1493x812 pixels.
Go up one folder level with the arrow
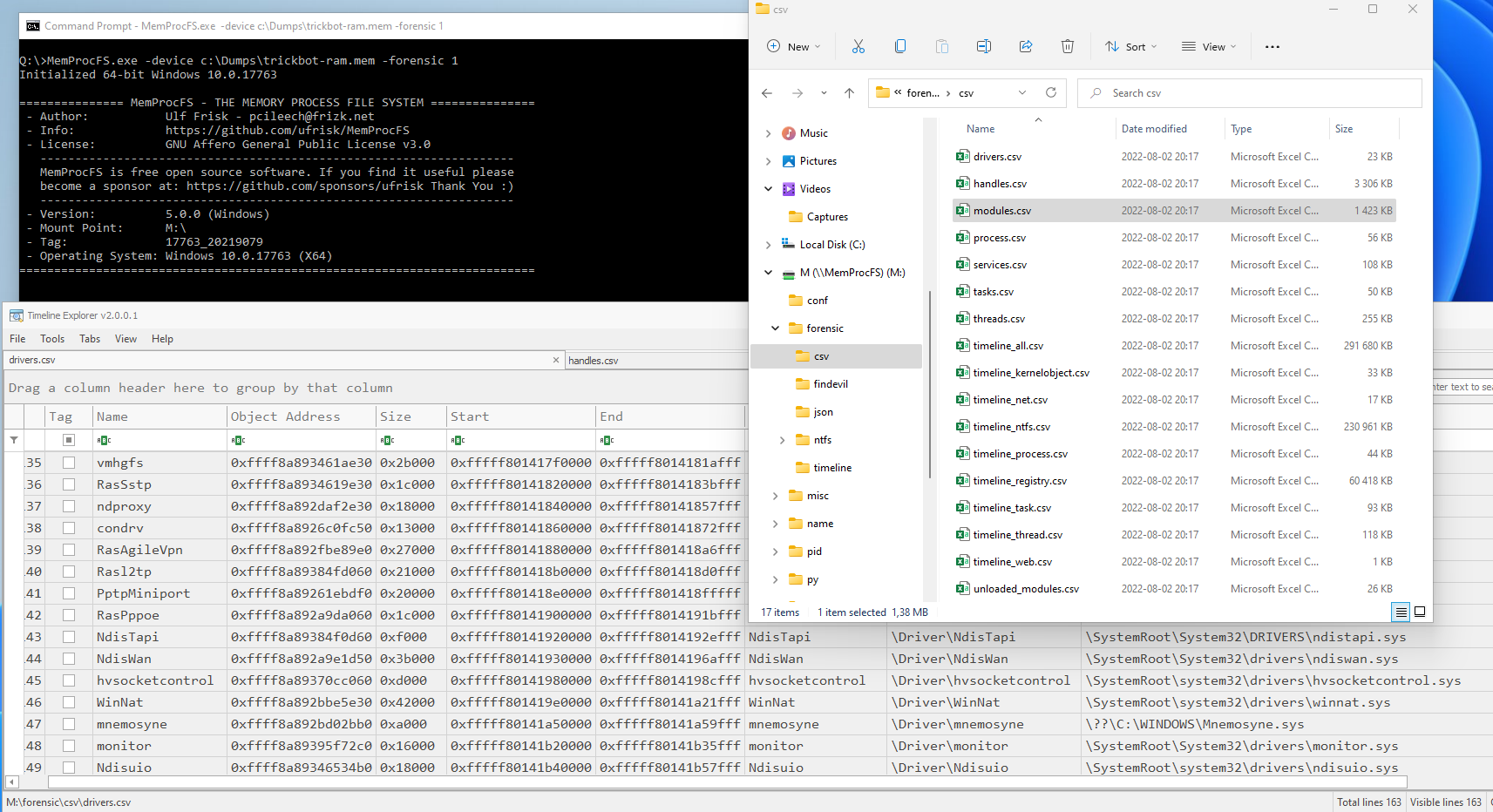(849, 93)
